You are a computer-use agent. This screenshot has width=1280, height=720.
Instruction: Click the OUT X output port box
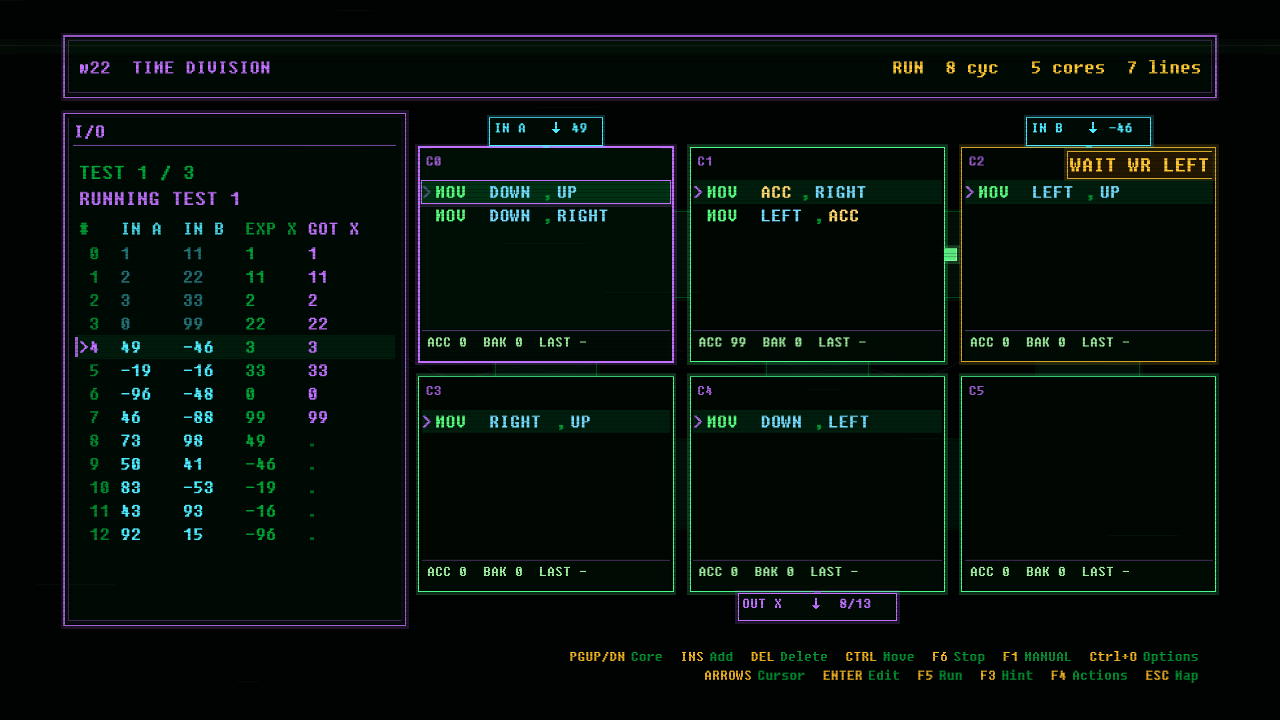coord(817,606)
